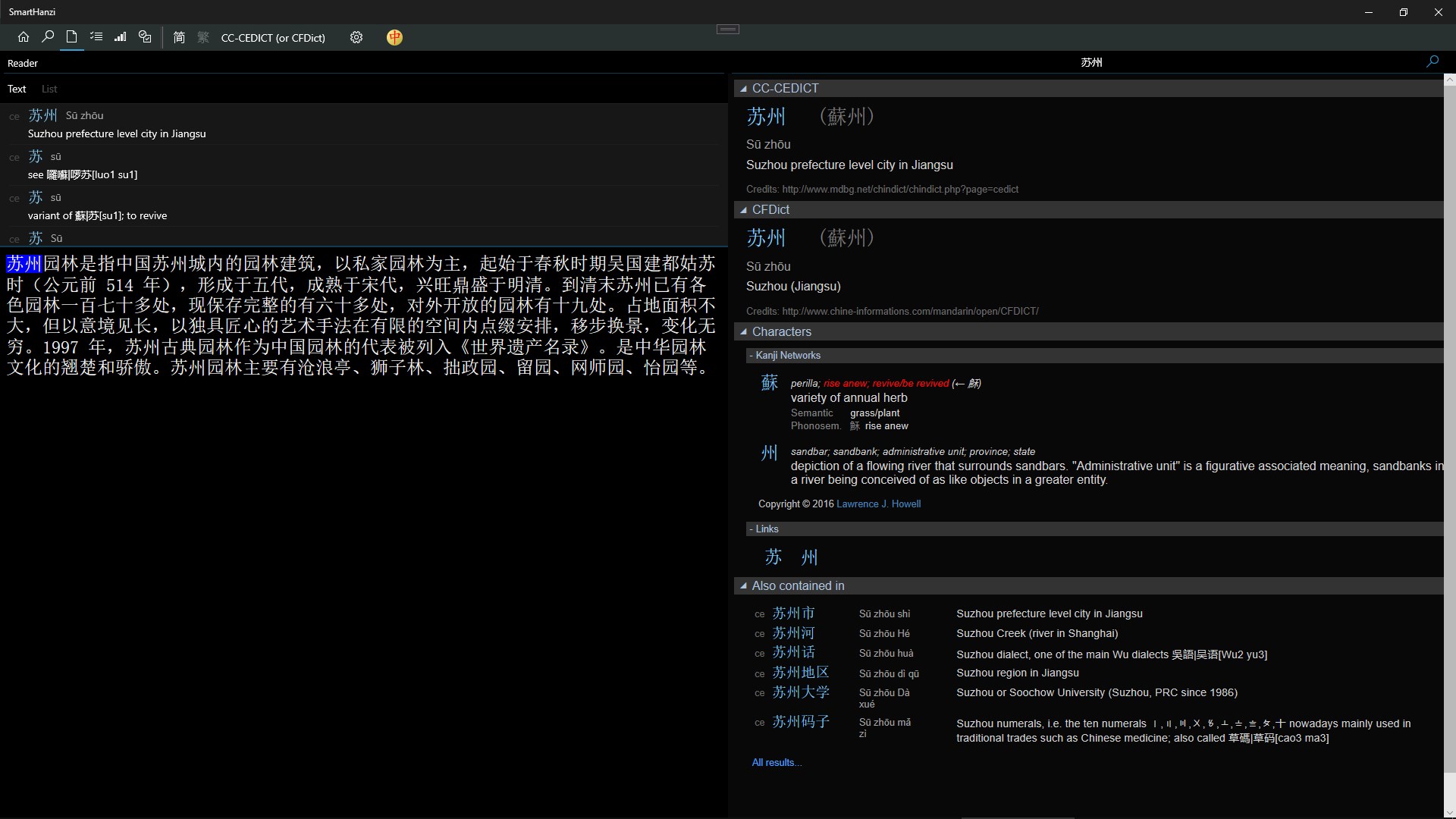The height and width of the screenshot is (819, 1456).
Task: Select CC-CEDICT (or CFDict) dictionary option
Action: tap(273, 38)
